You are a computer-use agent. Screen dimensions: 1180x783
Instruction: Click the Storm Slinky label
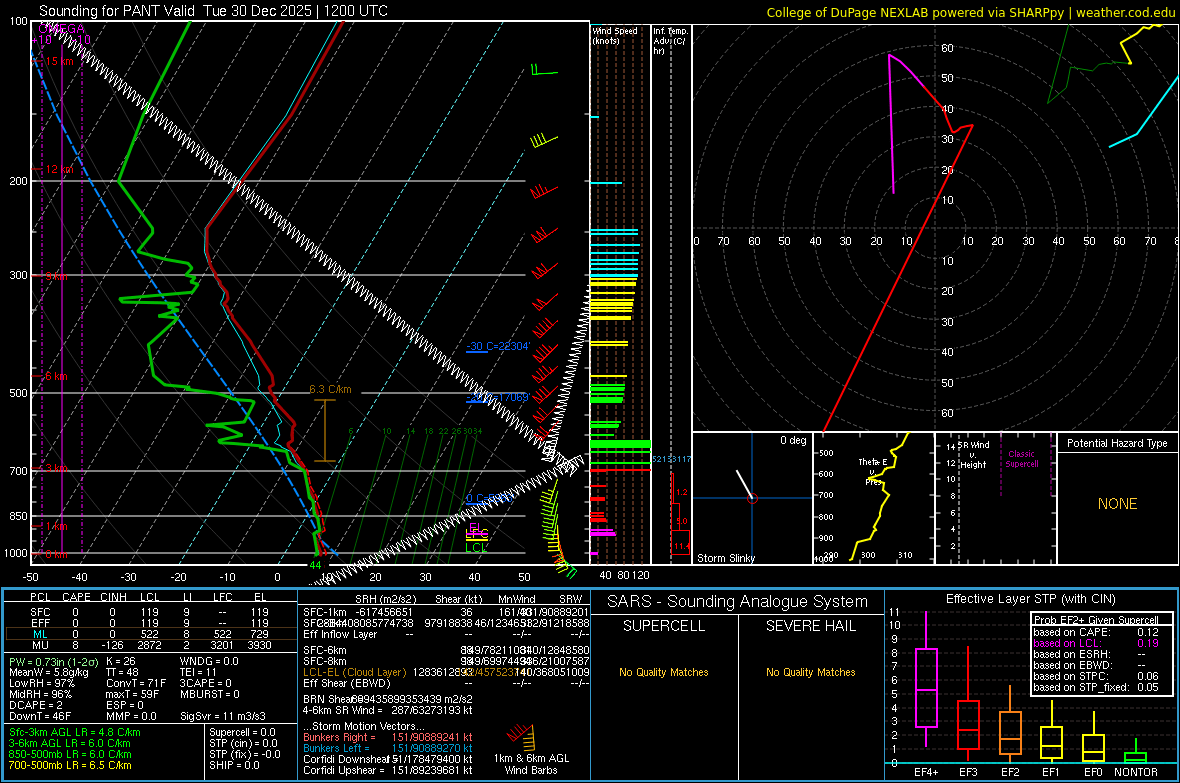click(x=725, y=558)
